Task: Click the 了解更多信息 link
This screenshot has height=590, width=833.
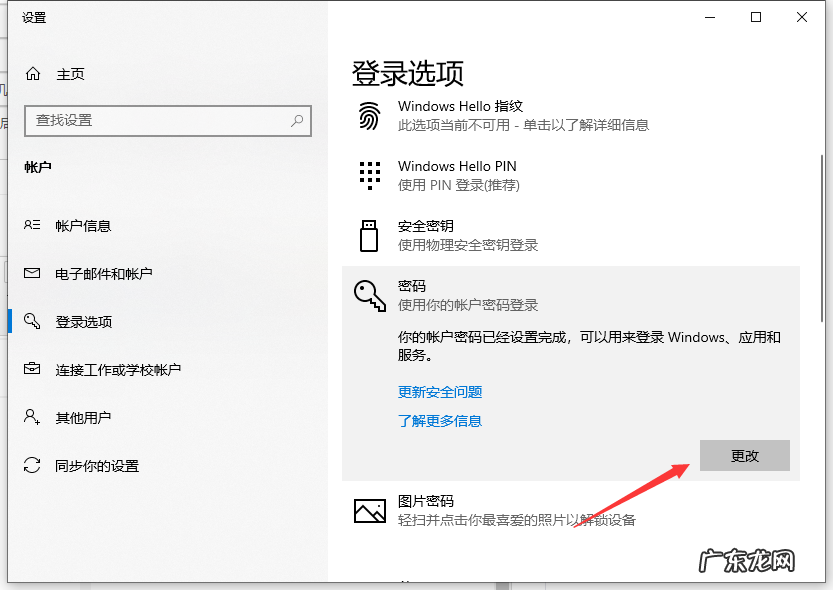Action: click(440, 423)
